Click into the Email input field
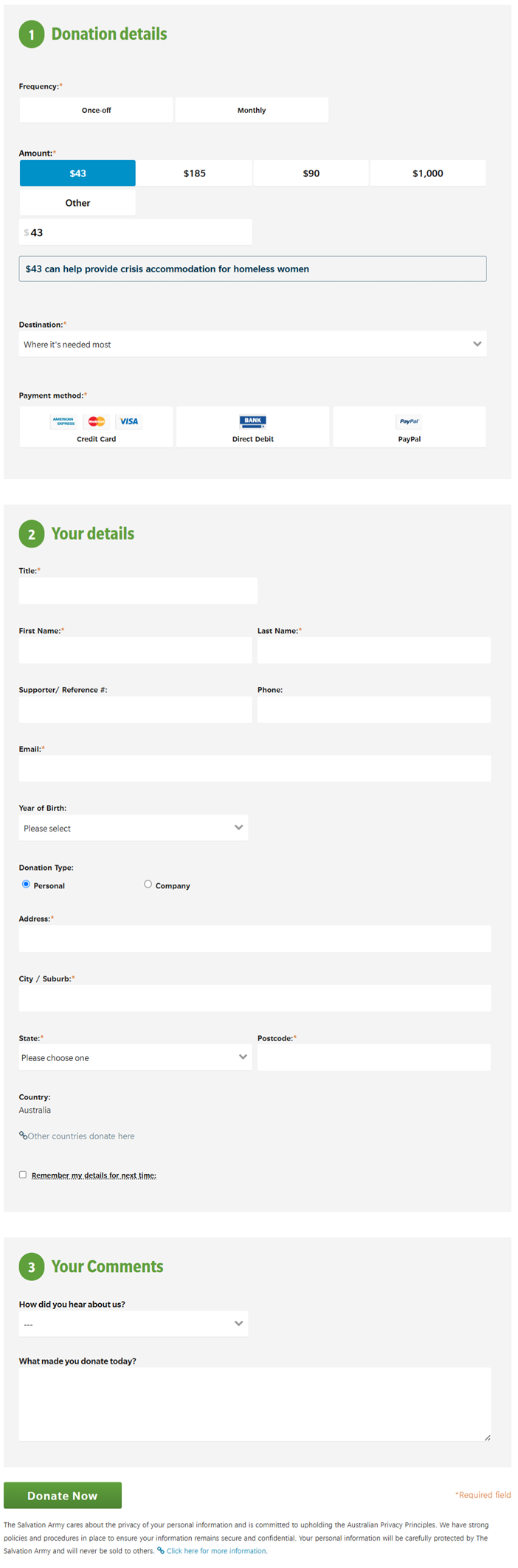Screen dimensions: 518x1568 tap(255, 768)
